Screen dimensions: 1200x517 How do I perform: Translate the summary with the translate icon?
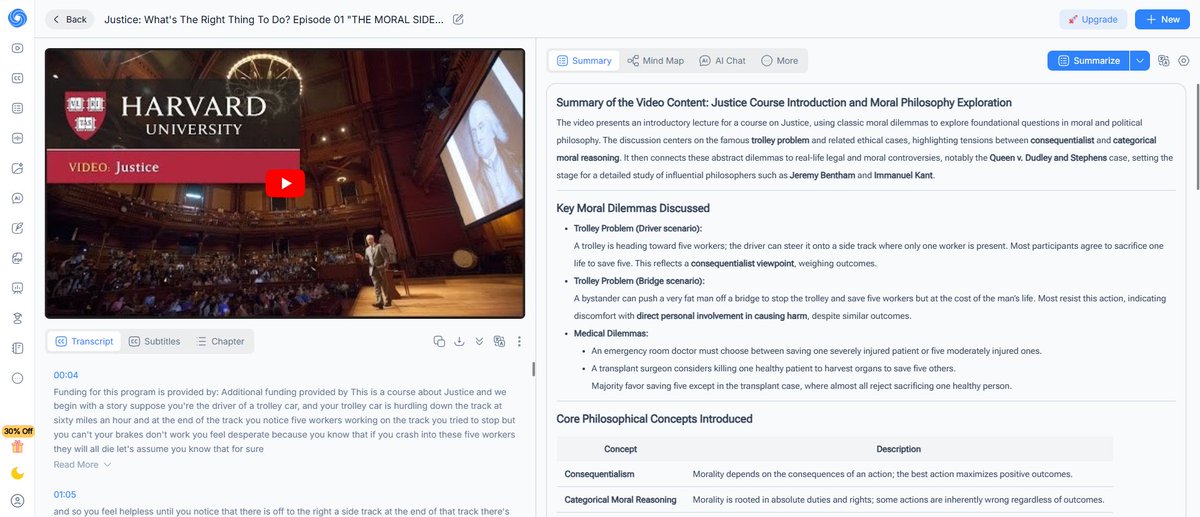pos(1164,61)
